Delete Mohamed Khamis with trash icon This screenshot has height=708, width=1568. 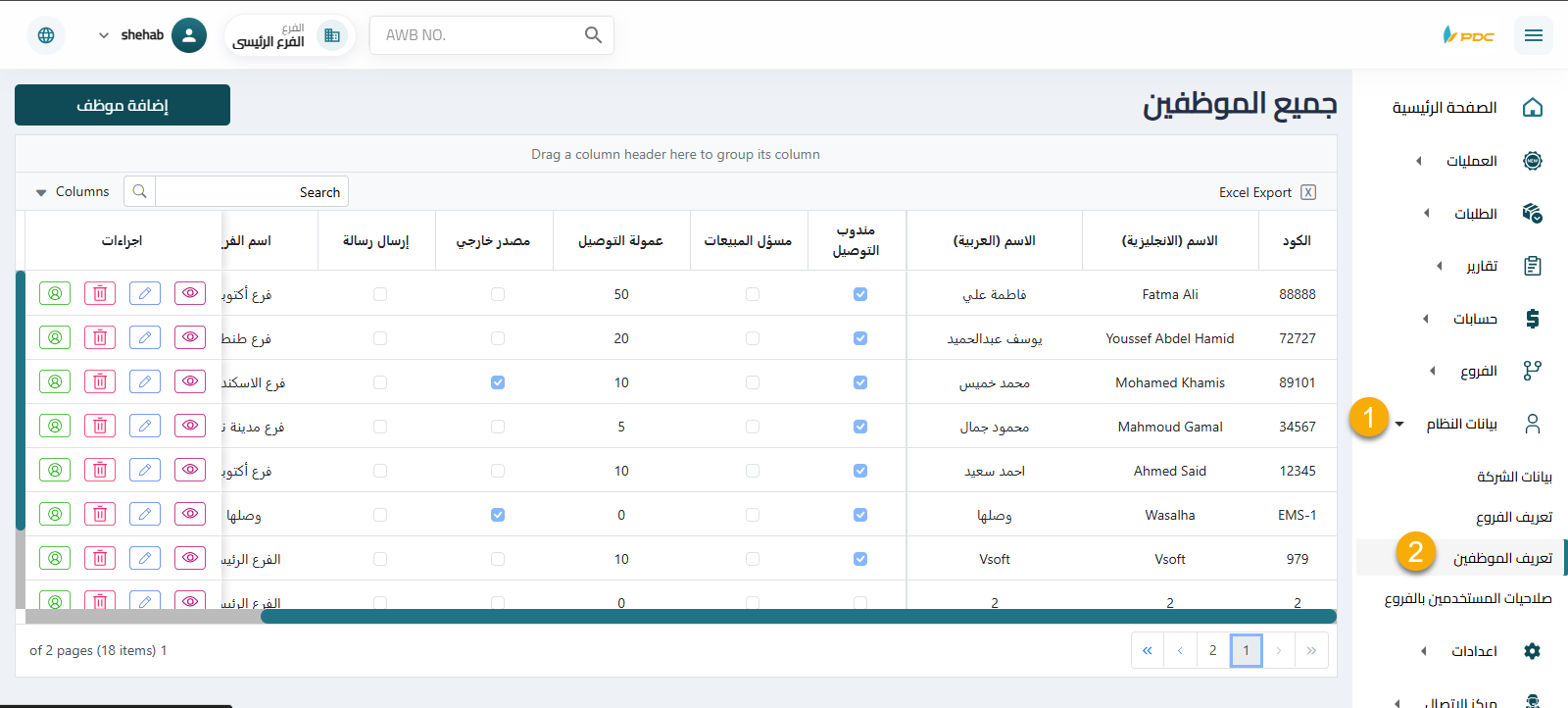coord(100,381)
